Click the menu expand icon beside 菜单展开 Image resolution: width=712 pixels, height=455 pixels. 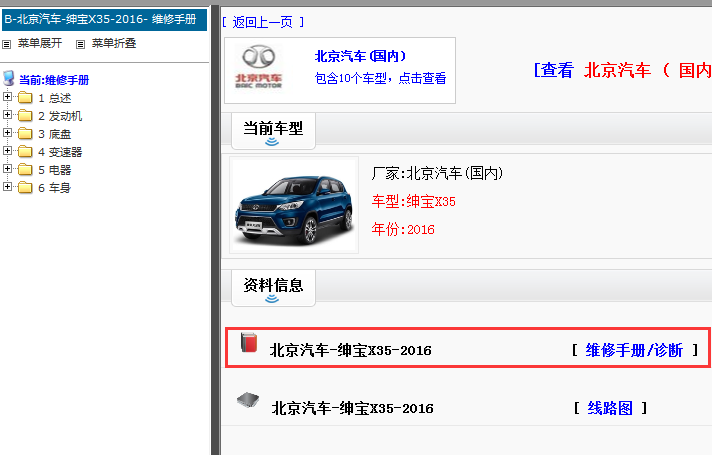coord(6,44)
